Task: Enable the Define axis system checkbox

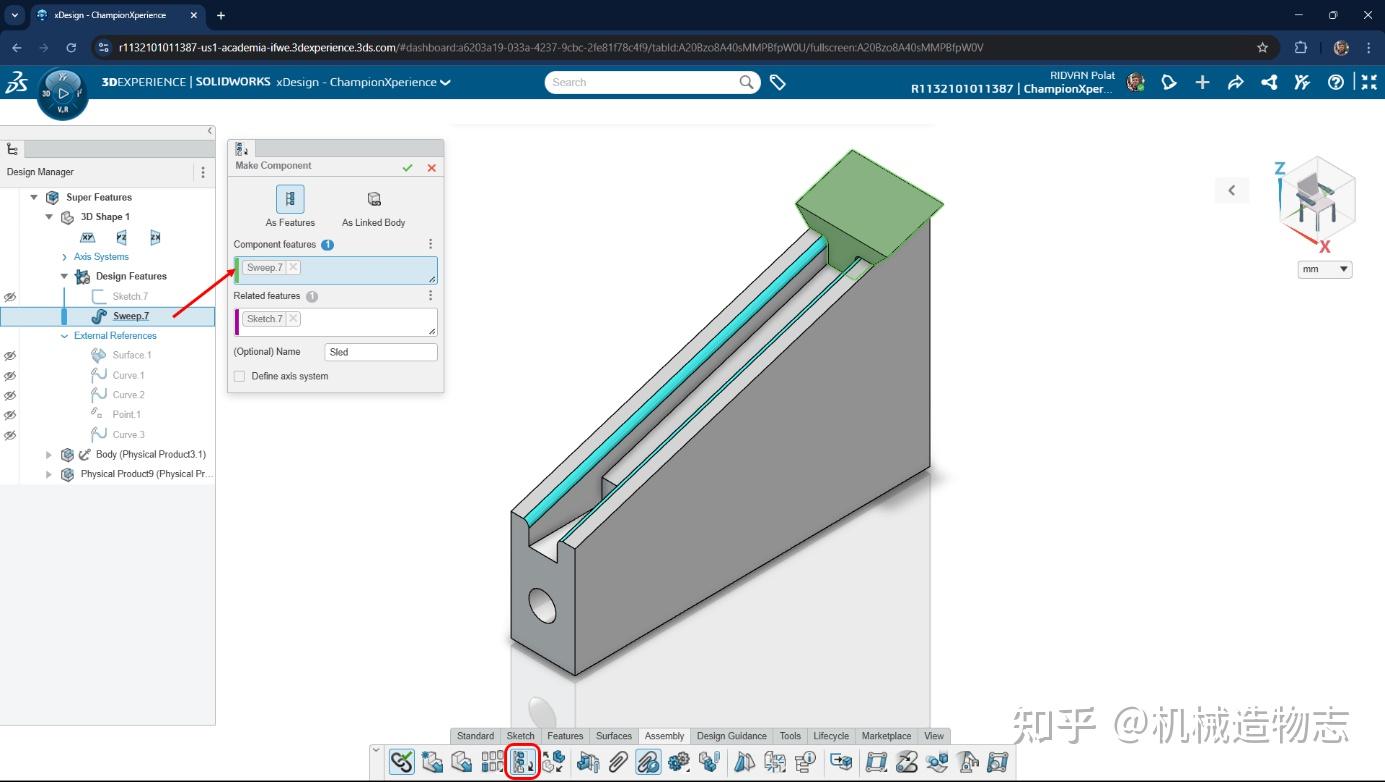Action: click(x=238, y=376)
